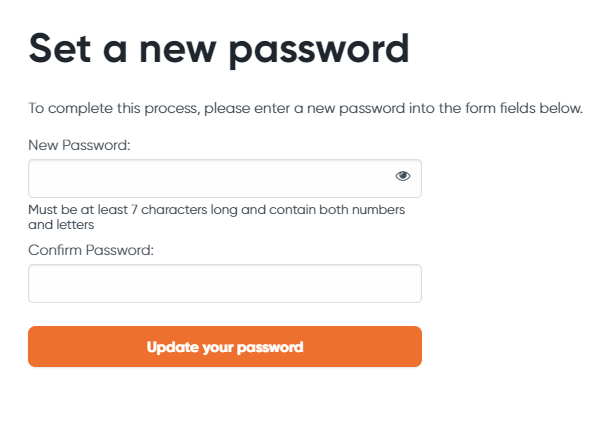Click the "Confirm Password:" label
This screenshot has width=609, height=446.
pos(91,250)
